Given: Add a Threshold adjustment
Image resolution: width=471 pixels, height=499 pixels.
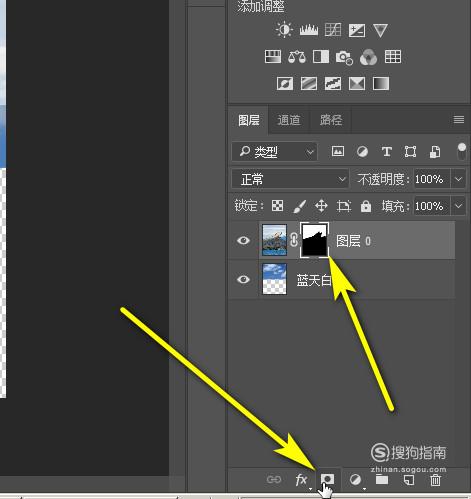Looking at the screenshot, I should point(333,83).
